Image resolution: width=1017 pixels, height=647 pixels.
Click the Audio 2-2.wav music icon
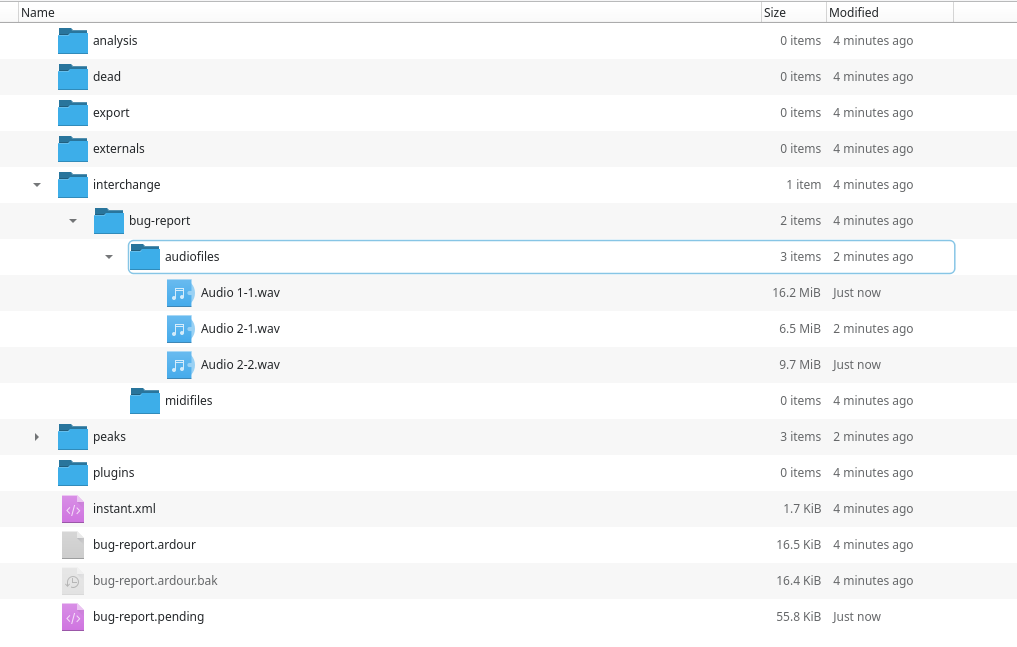pyautogui.click(x=180, y=365)
